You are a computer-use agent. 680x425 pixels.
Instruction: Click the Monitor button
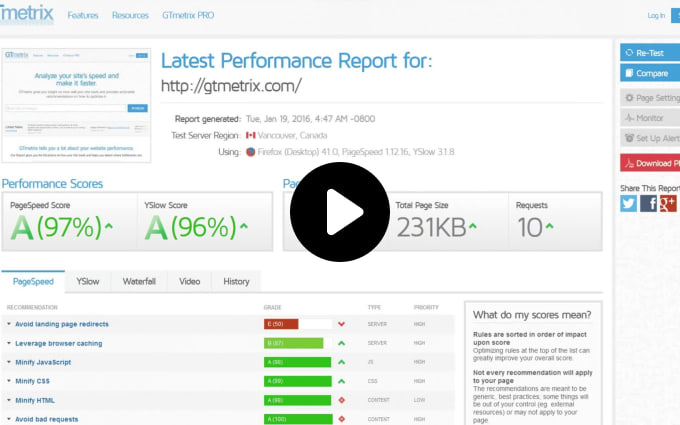point(650,118)
